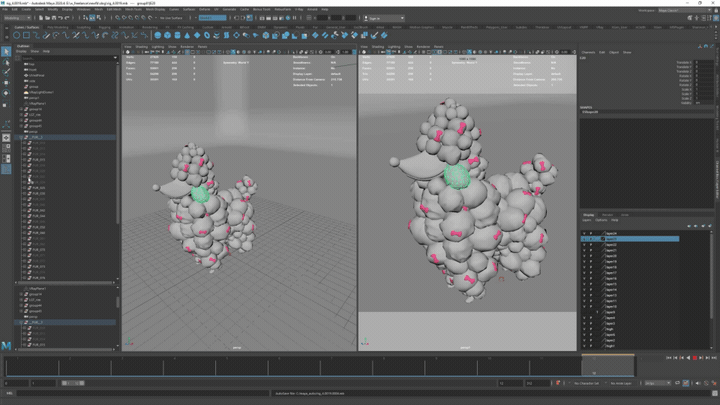Select VRayLightDome1 in the Outliner

[x=41, y=92]
